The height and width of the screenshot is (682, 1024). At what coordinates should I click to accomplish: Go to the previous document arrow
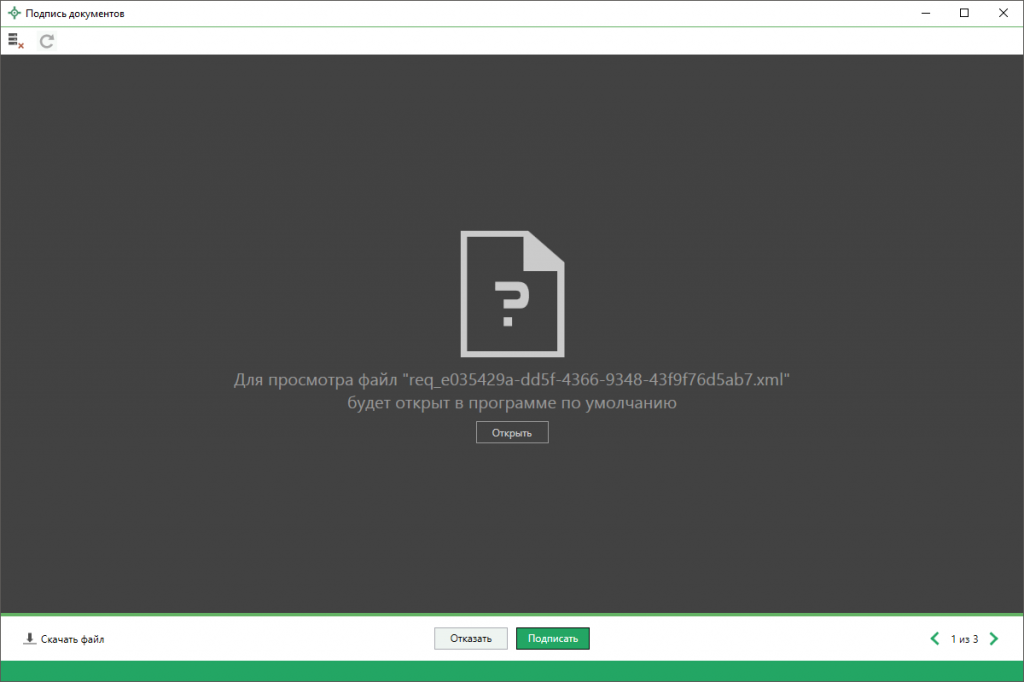(935, 639)
